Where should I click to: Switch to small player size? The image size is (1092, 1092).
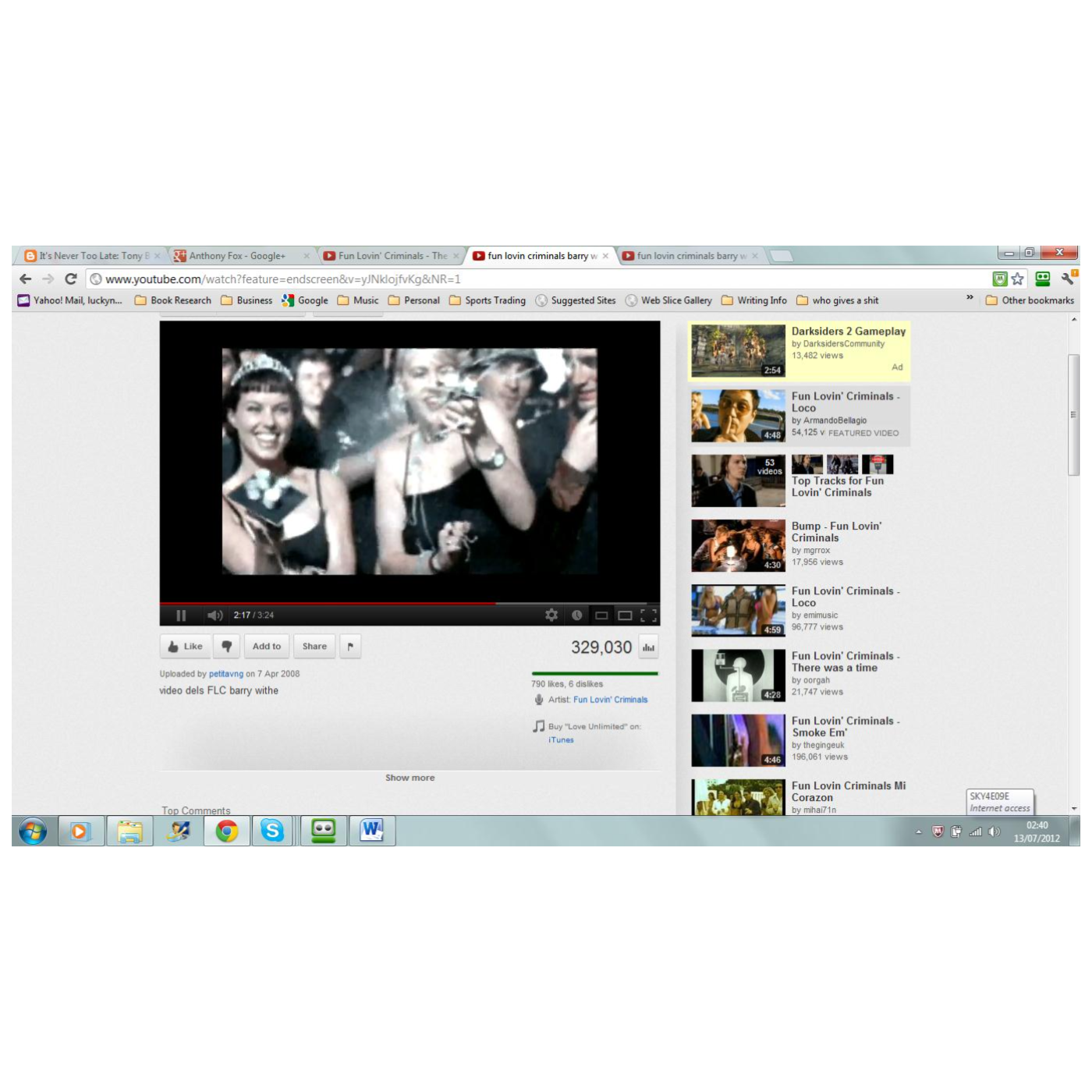pyautogui.click(x=601, y=615)
